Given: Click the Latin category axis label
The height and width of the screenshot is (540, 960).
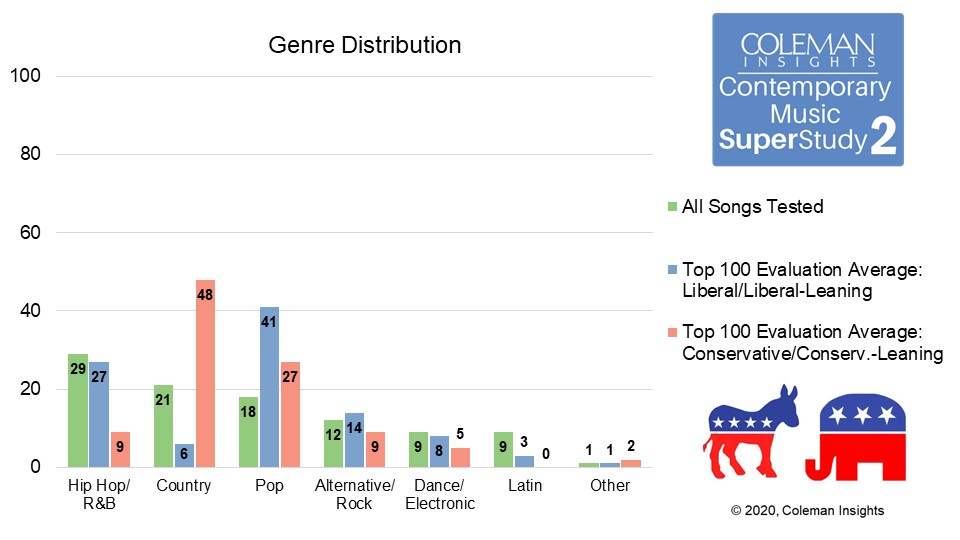Looking at the screenshot, I should pos(524,486).
